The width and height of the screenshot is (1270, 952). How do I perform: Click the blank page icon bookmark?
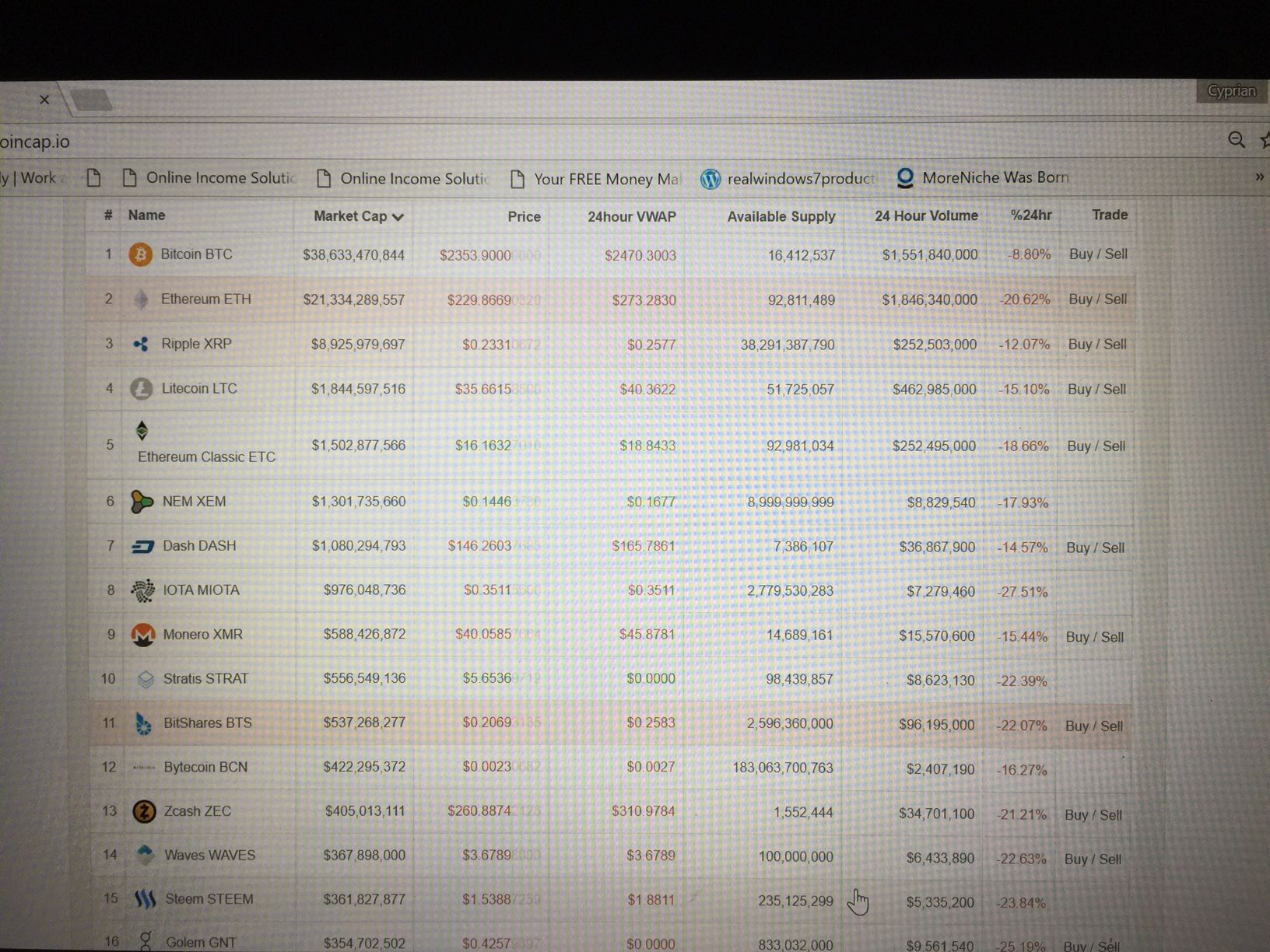[x=93, y=178]
